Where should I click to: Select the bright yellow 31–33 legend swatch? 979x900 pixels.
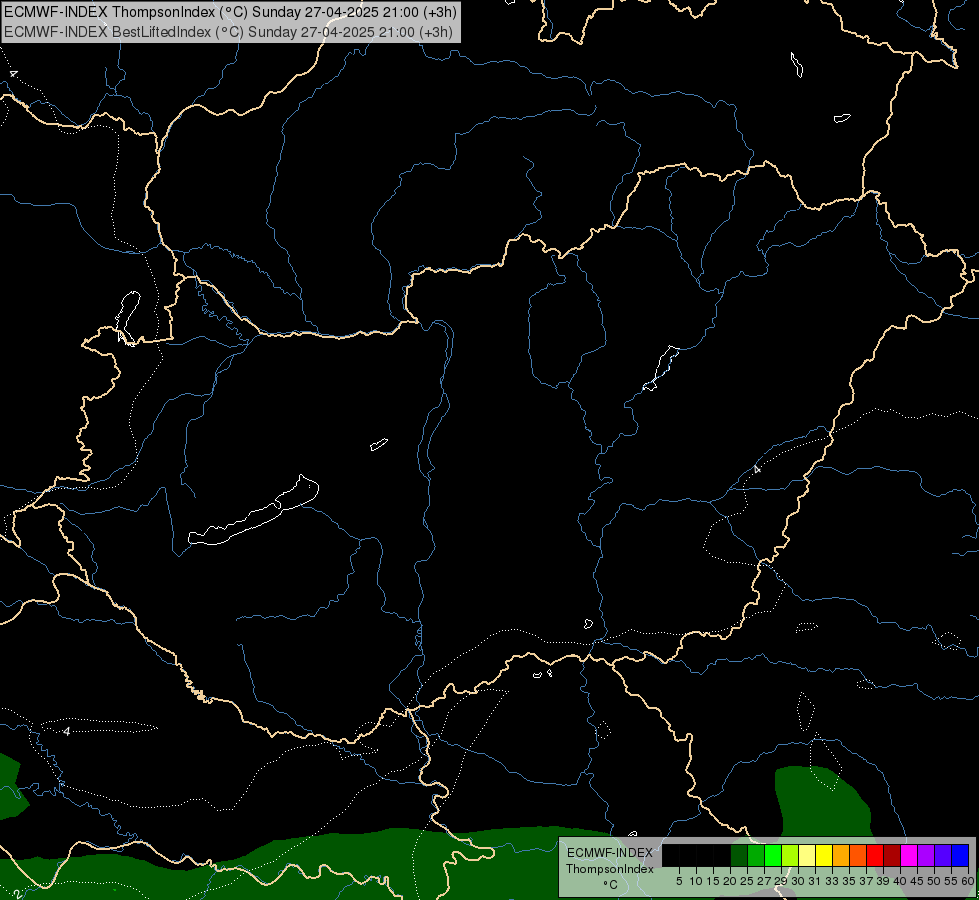pyautogui.click(x=824, y=856)
